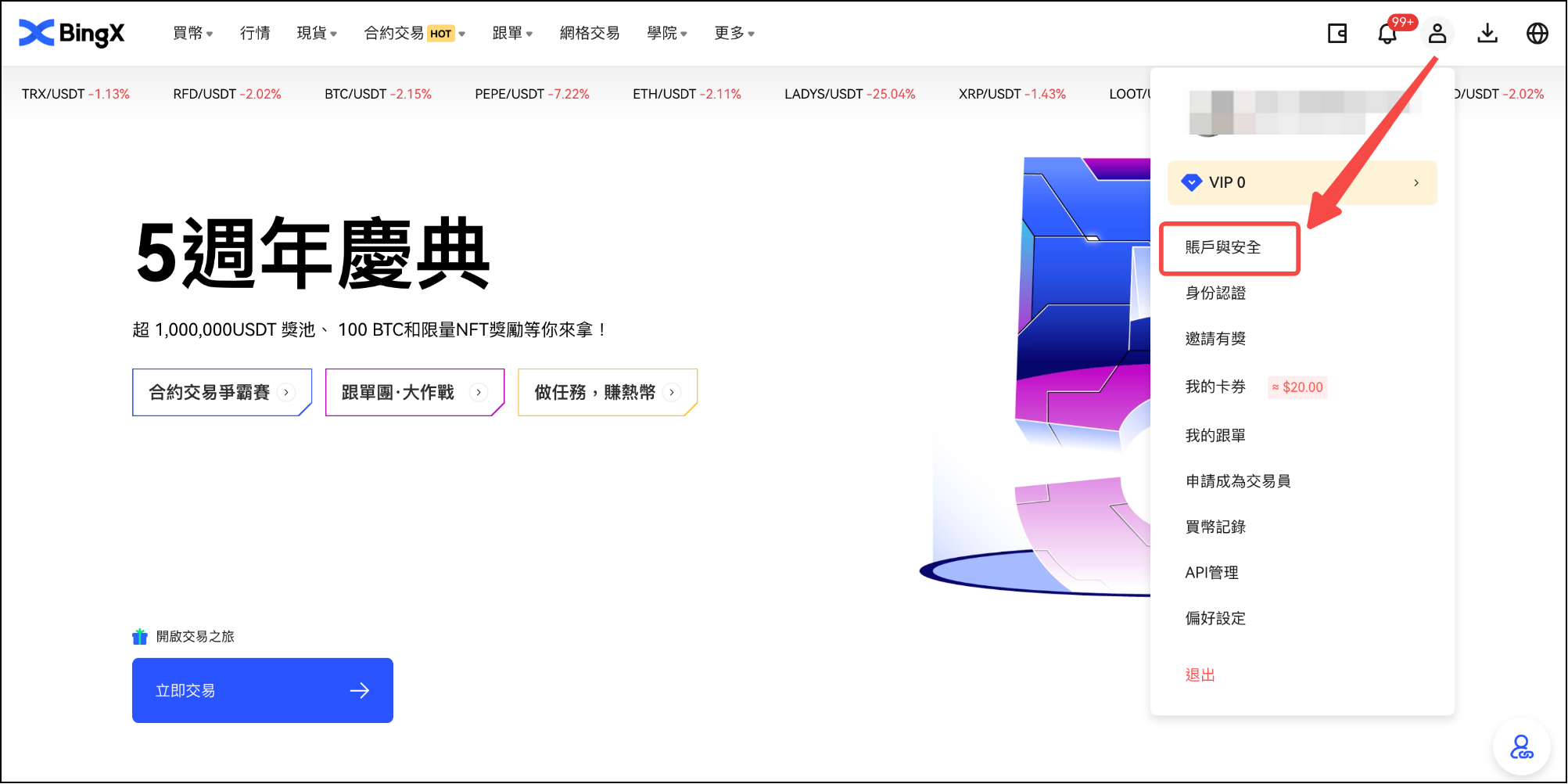Viewport: 1568px width, 784px height.
Task: Expand the VIP 0 level row
Action: [x=1301, y=182]
